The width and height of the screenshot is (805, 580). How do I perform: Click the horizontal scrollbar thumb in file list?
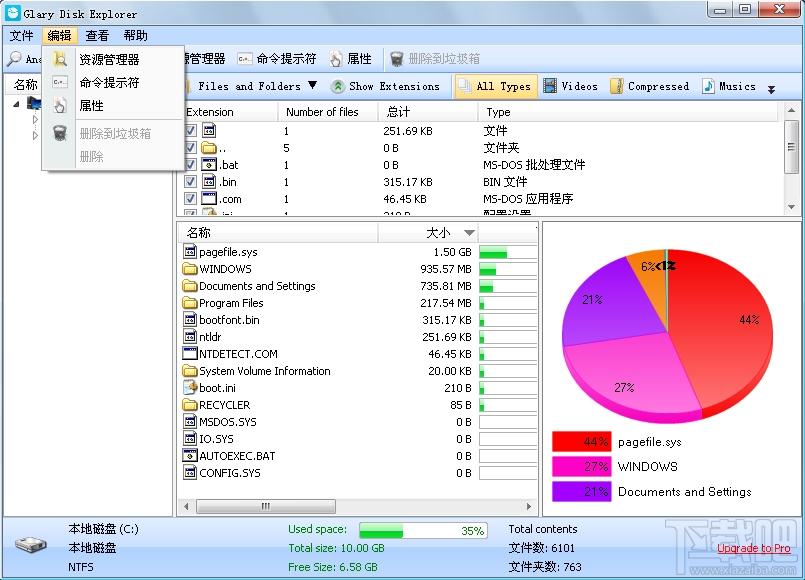click(266, 506)
